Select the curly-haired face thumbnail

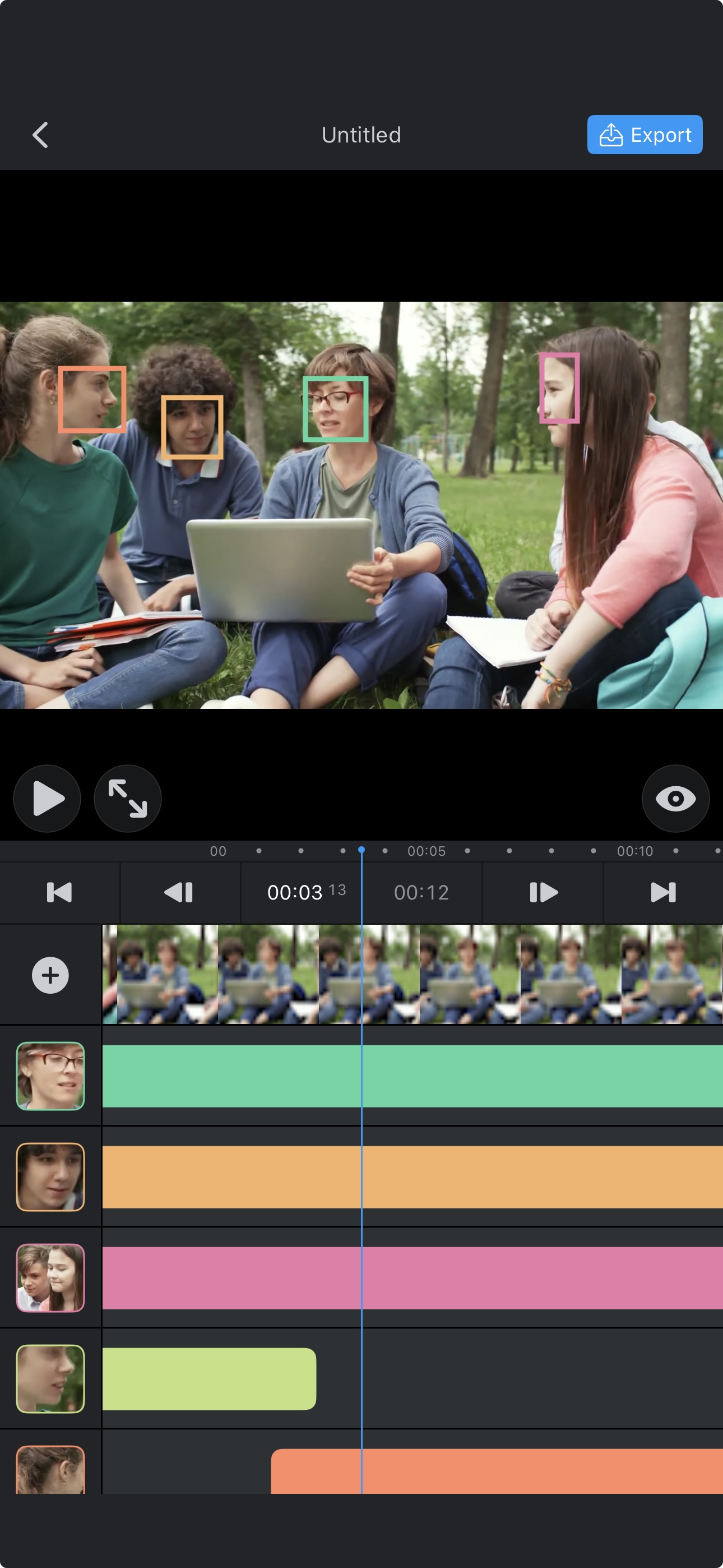[50, 1177]
